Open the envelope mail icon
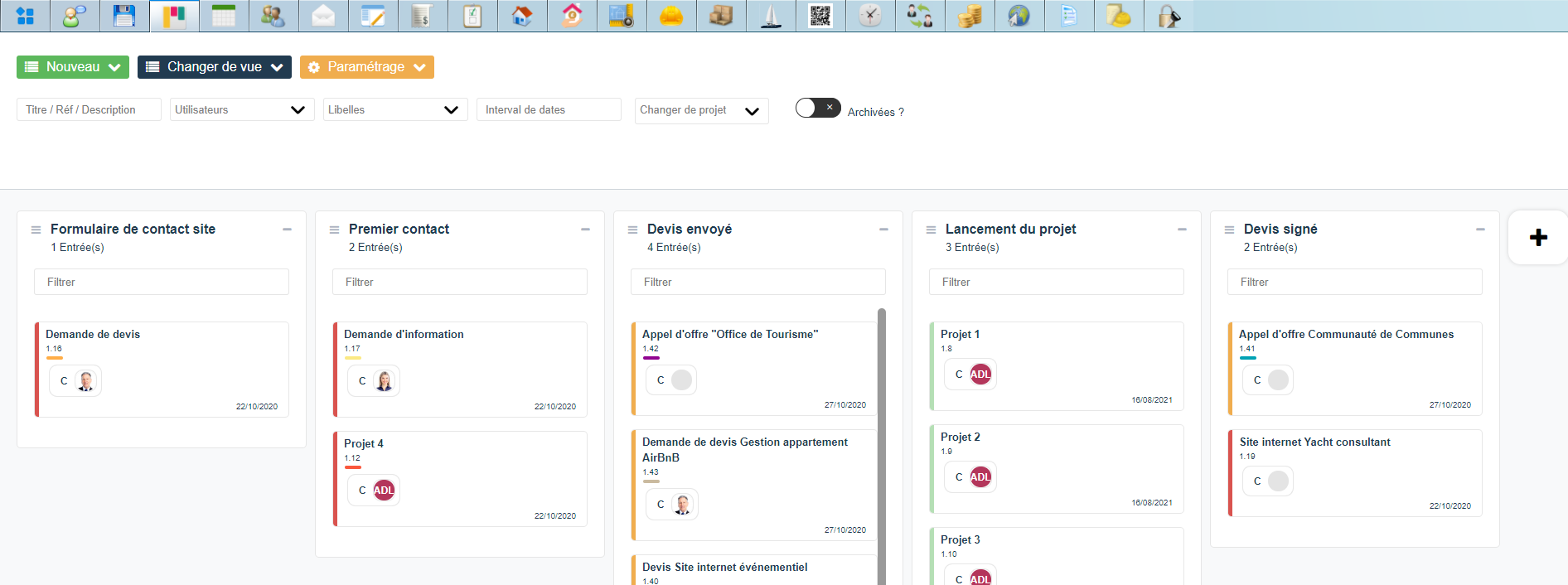Screen dimensions: 1568x585 click(323, 16)
